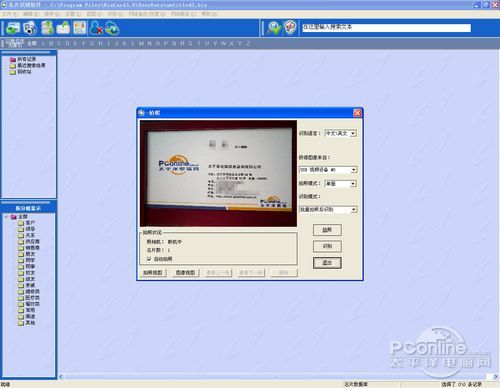Viewport: 500px width, 388px height.
Task: Open the video device source dropdown
Action: coord(328,170)
